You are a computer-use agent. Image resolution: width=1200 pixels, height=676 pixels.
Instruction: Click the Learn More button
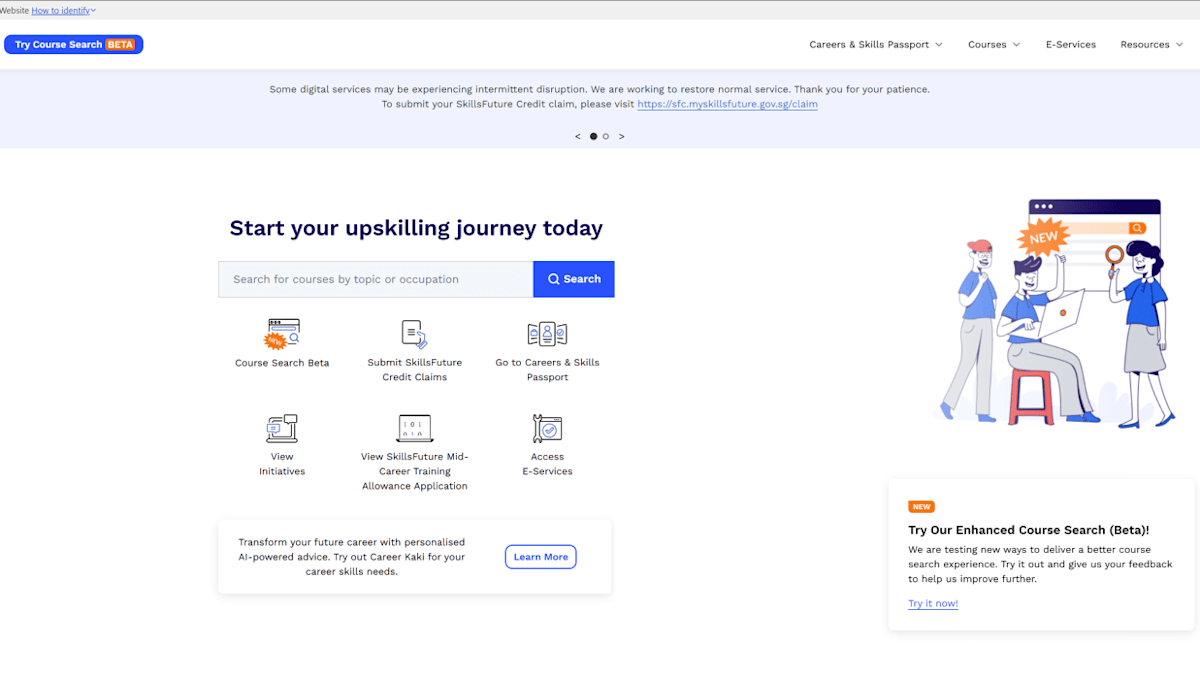pos(540,557)
